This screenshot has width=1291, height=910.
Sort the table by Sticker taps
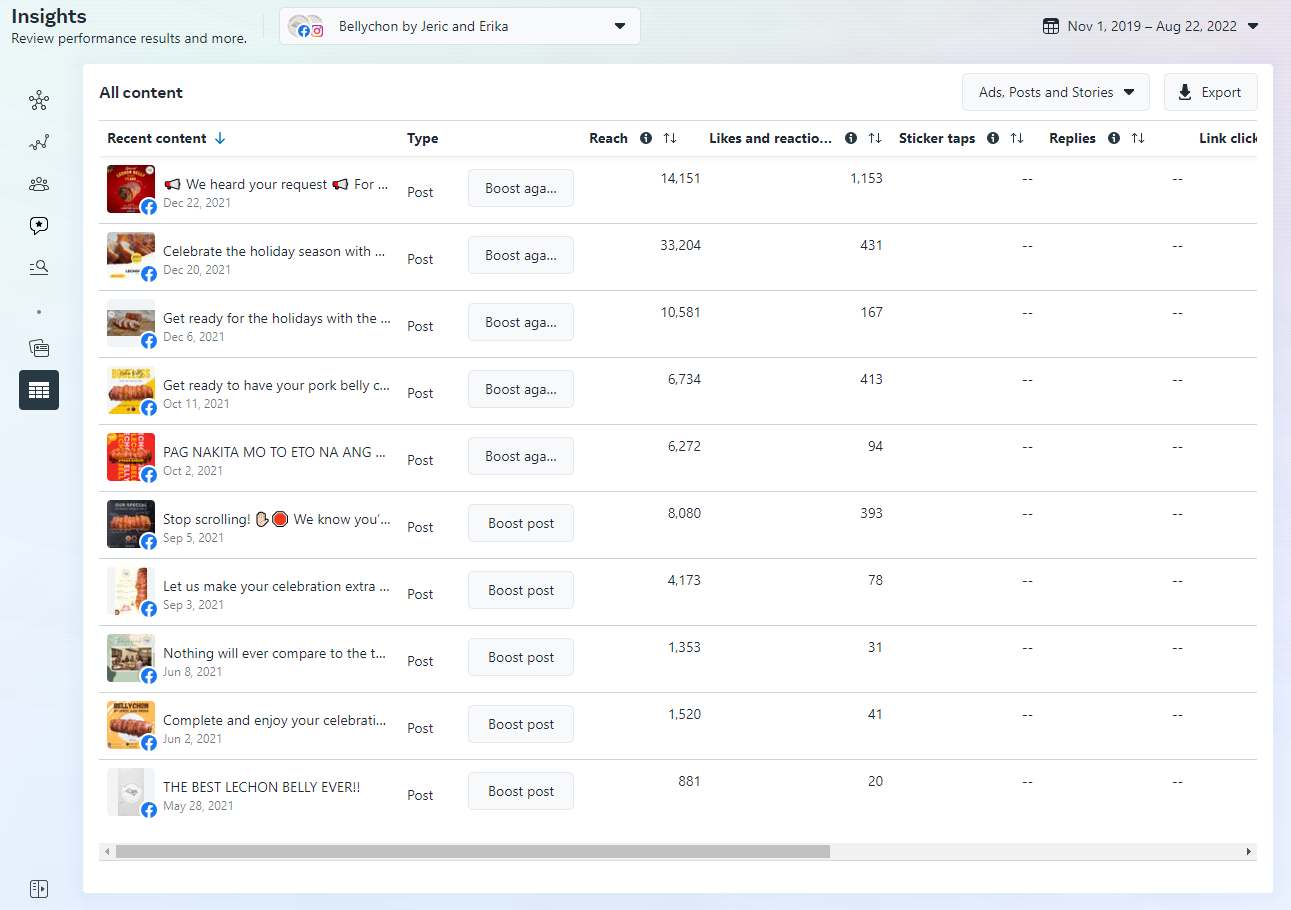(1017, 139)
